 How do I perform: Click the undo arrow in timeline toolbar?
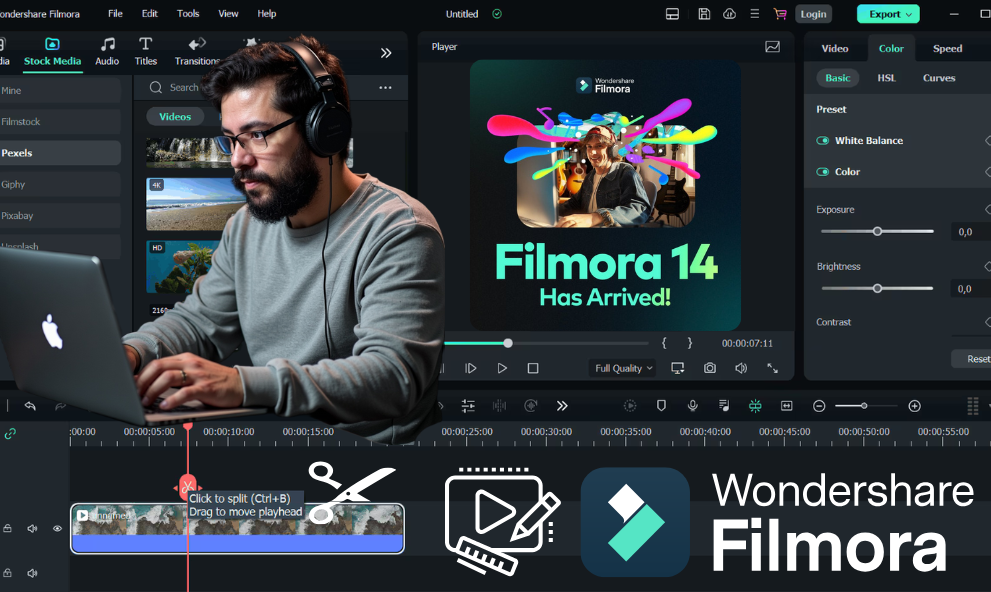30,406
